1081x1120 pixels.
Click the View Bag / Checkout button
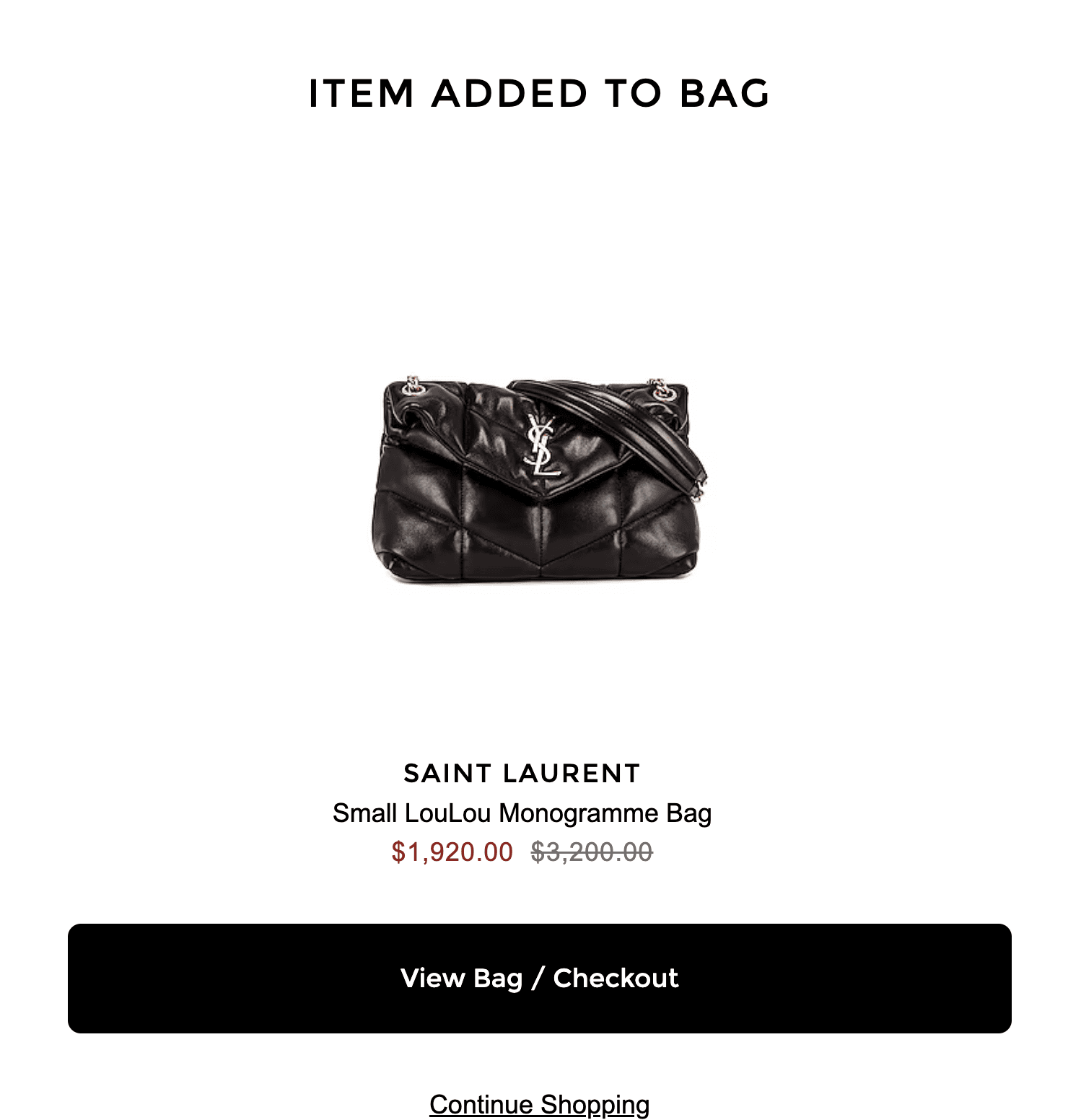539,978
